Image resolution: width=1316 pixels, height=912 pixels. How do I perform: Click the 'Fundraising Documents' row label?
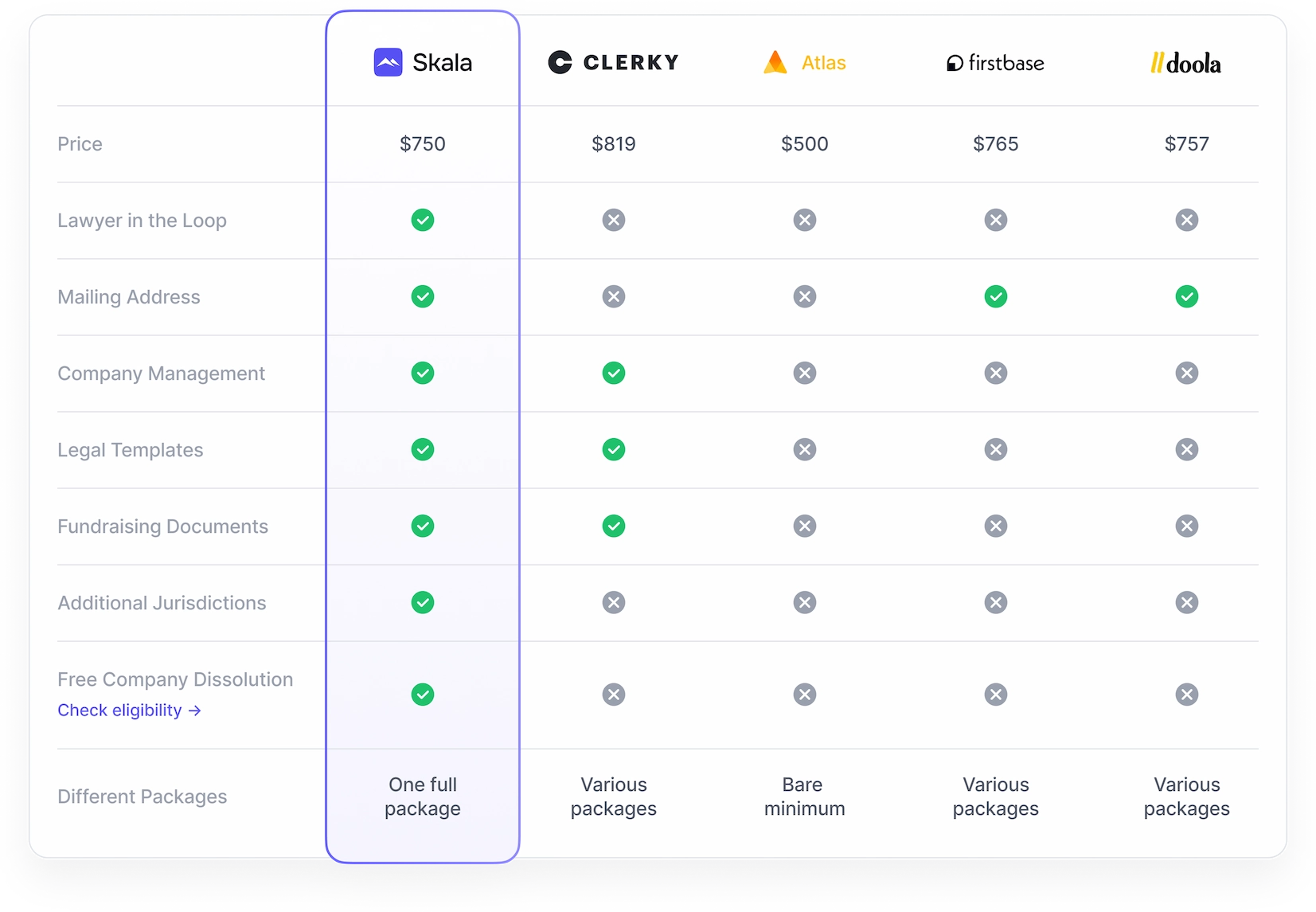pos(162,526)
